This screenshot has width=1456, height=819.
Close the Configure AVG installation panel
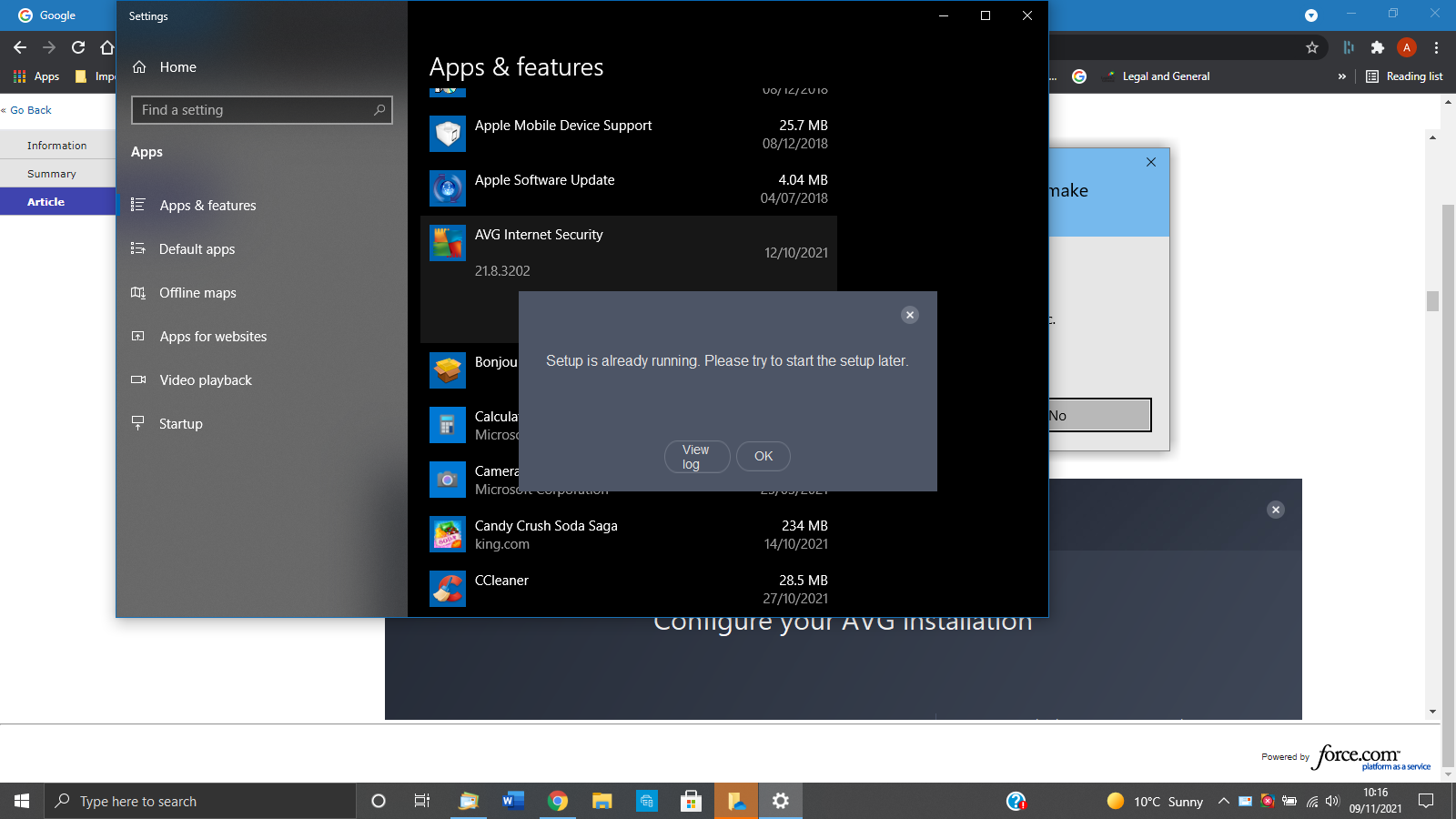tap(1276, 510)
